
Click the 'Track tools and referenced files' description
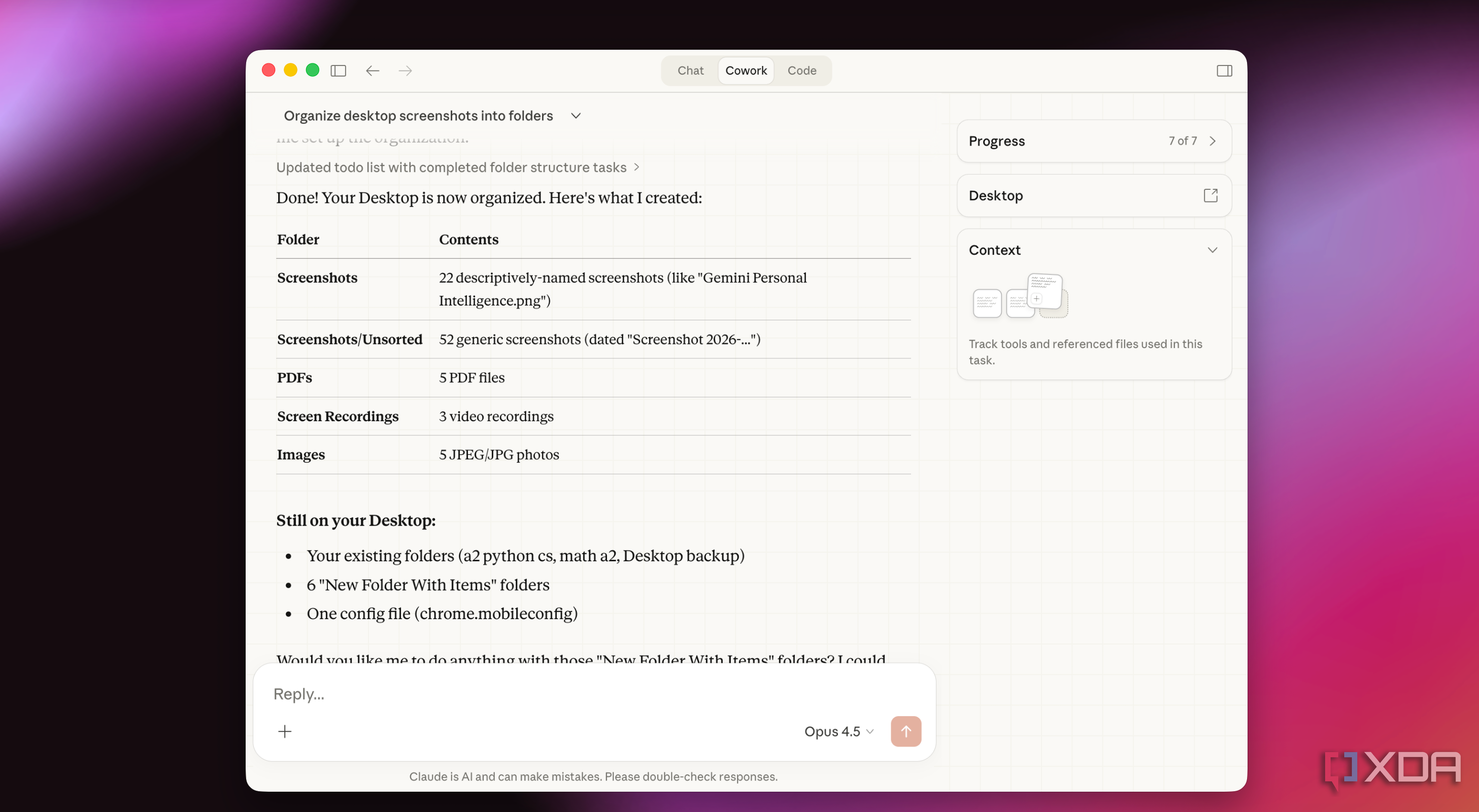(x=1085, y=352)
